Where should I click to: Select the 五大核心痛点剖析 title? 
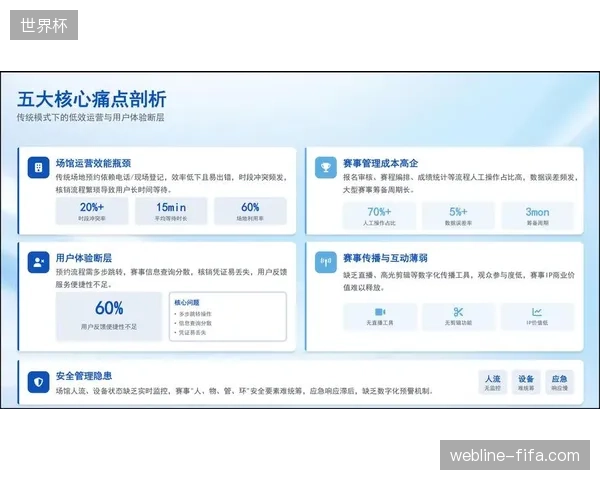92,100
